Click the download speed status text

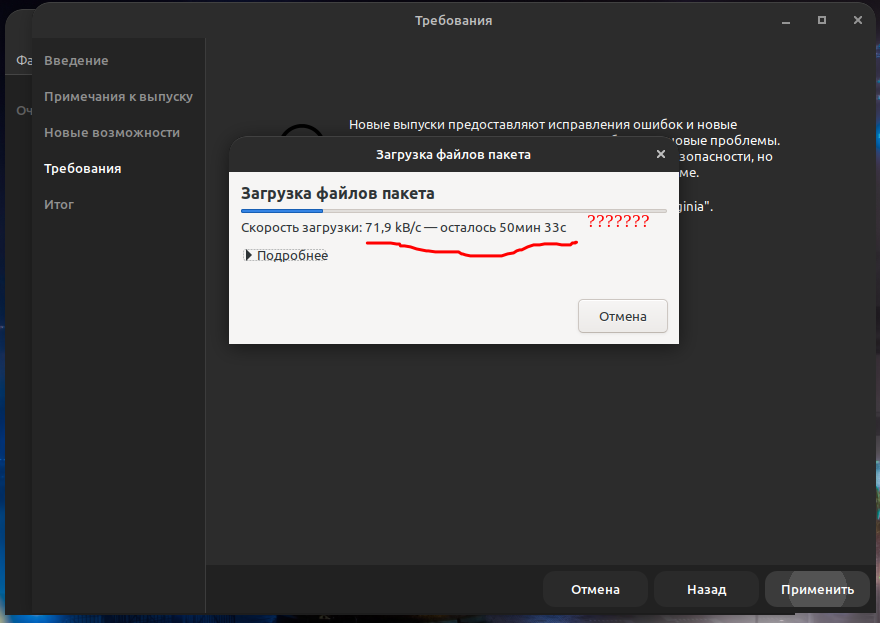coord(402,227)
